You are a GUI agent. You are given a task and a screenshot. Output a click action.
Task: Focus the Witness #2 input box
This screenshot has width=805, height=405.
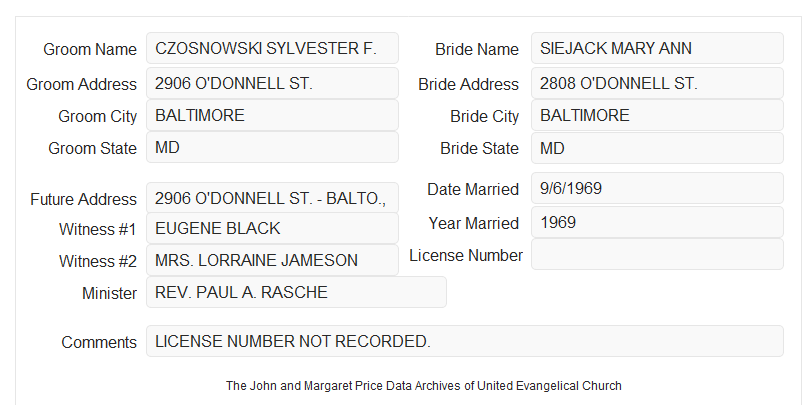(x=272, y=260)
